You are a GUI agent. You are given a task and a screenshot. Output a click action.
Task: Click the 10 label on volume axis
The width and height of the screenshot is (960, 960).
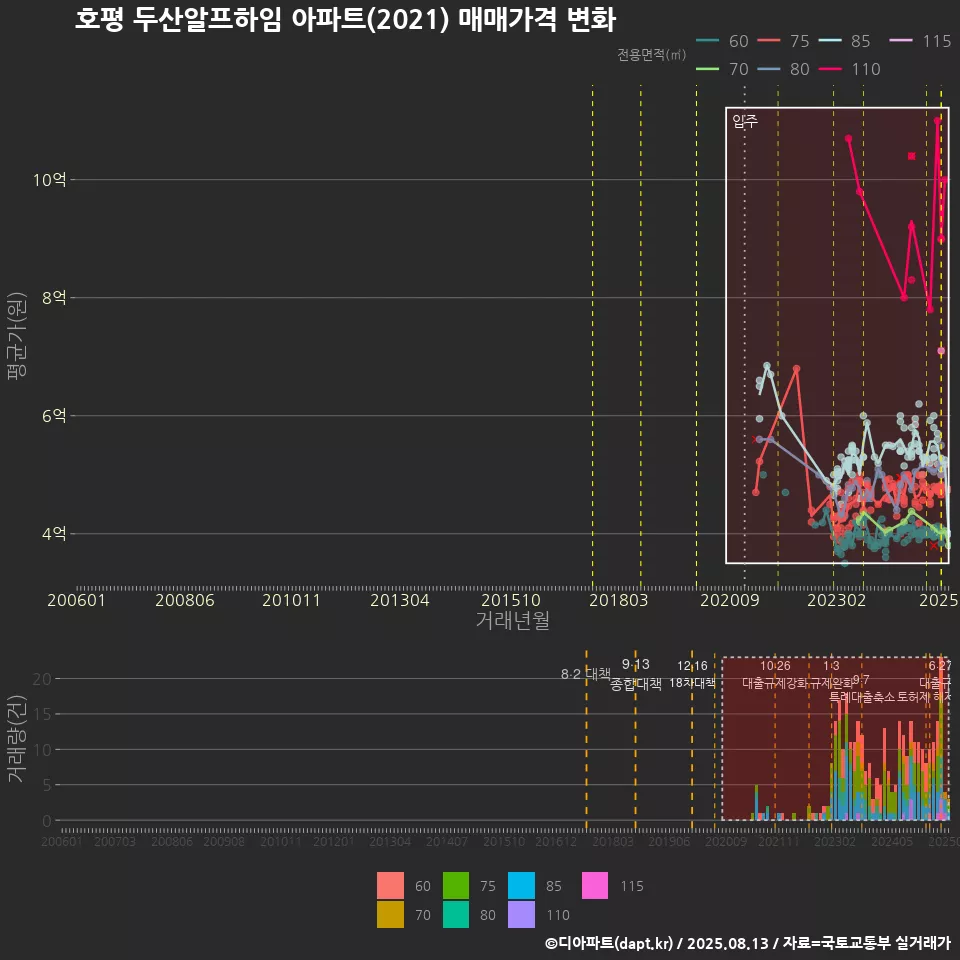click(42, 750)
